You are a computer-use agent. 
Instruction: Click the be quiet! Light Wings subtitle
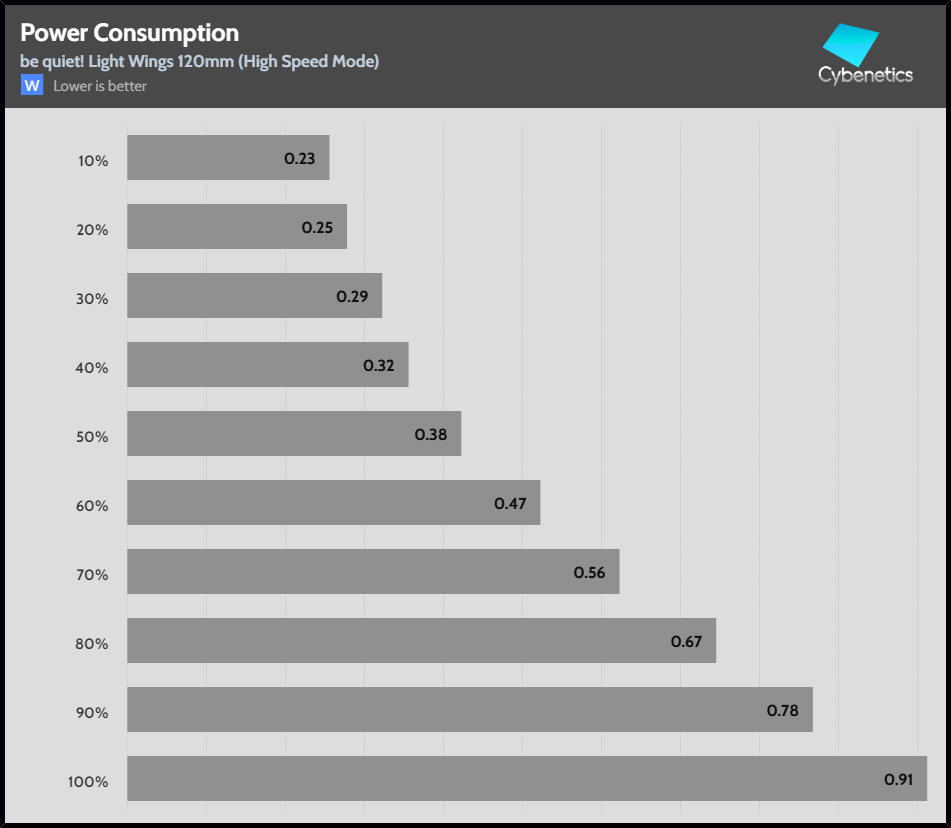tap(200, 62)
